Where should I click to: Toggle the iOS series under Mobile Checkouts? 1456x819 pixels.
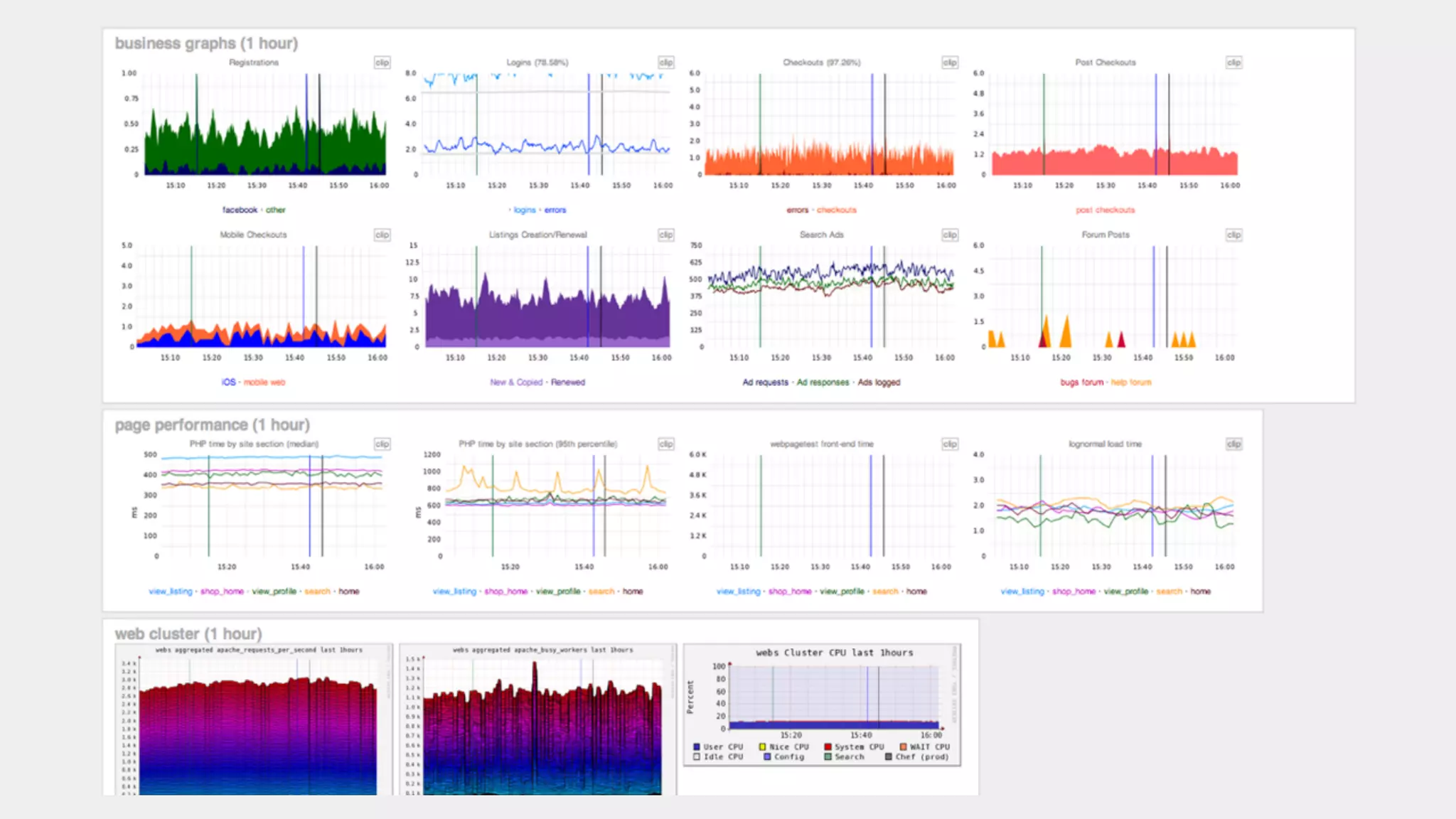228,382
